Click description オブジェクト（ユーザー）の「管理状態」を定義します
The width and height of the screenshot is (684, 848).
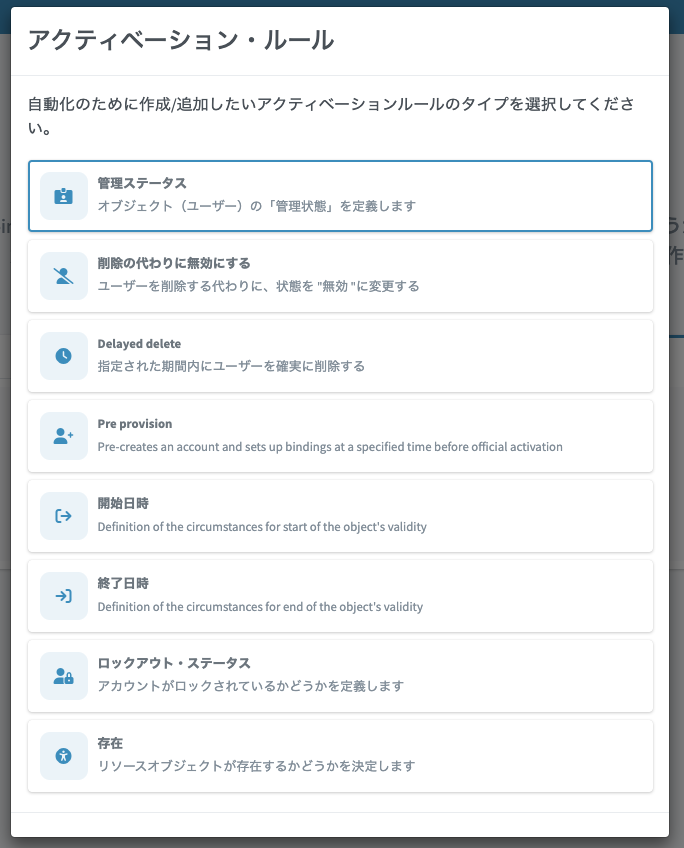point(257,206)
